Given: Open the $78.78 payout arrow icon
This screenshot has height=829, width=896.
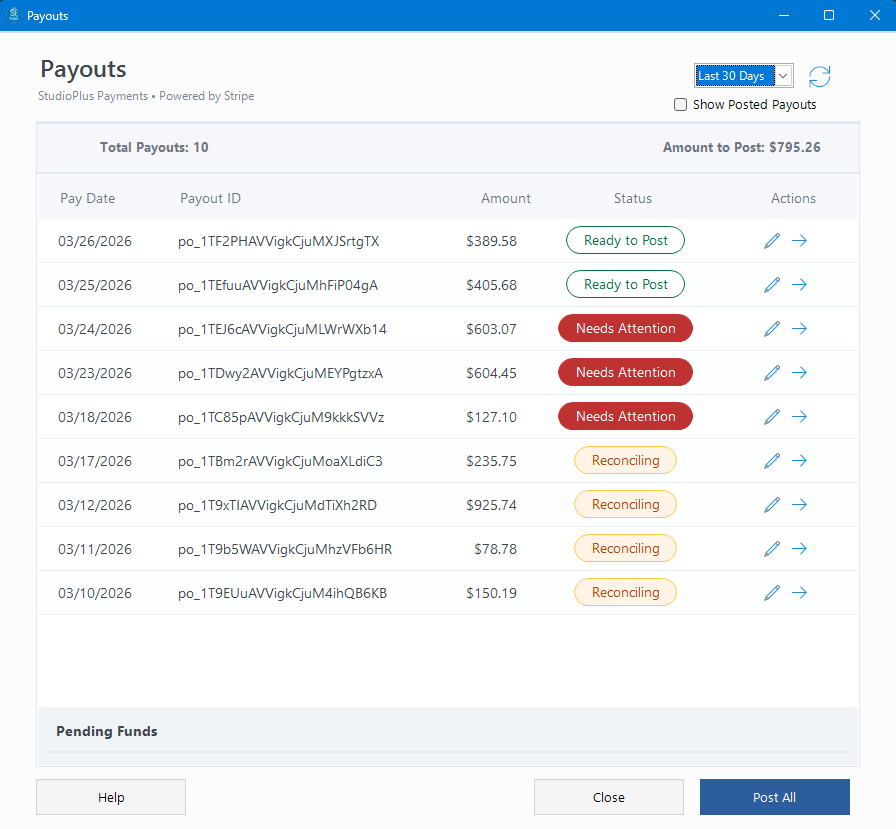Looking at the screenshot, I should (x=799, y=549).
